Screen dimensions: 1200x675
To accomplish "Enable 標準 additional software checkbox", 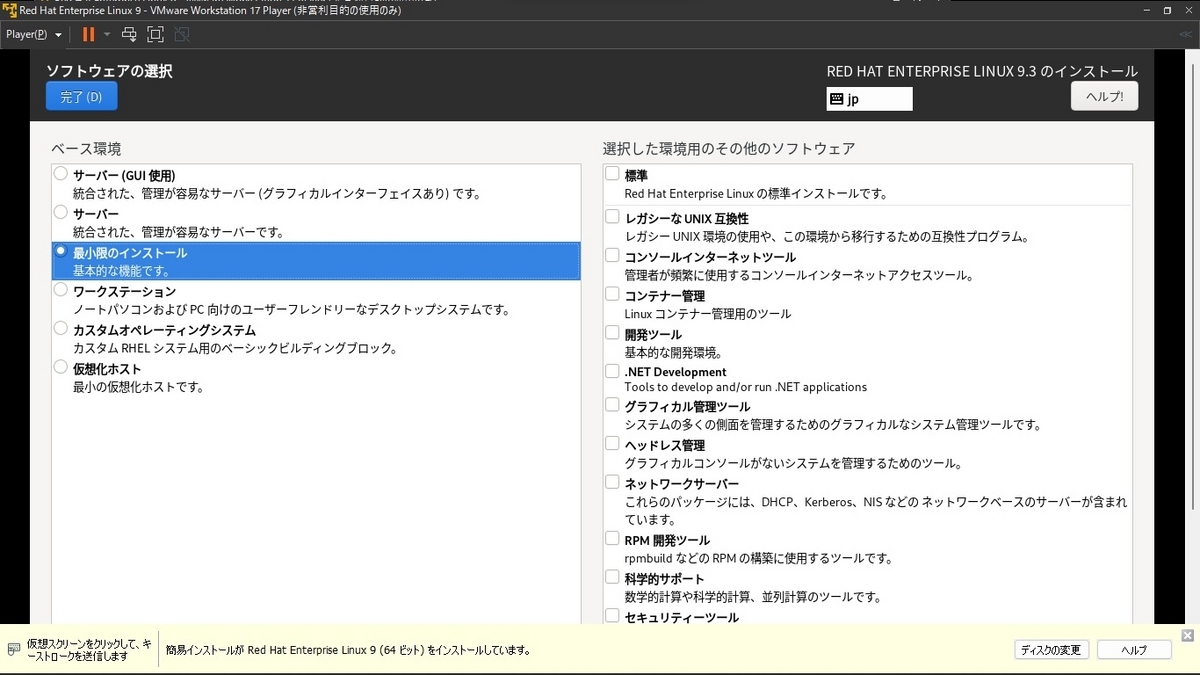I will [612, 174].
